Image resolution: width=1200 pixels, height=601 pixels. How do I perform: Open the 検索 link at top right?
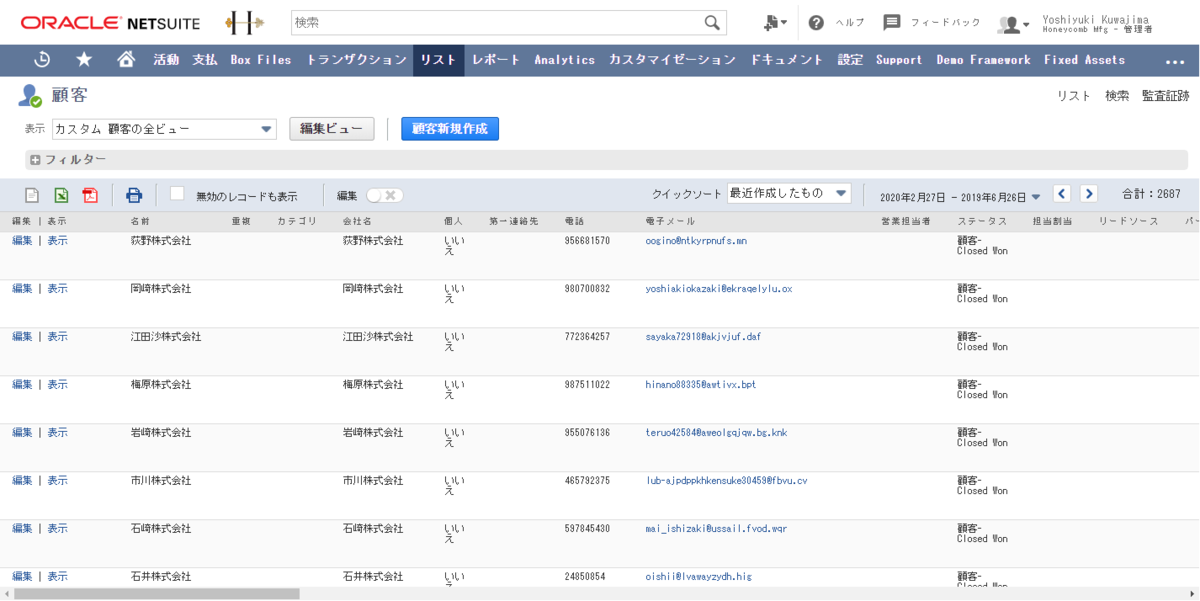pos(1117,96)
